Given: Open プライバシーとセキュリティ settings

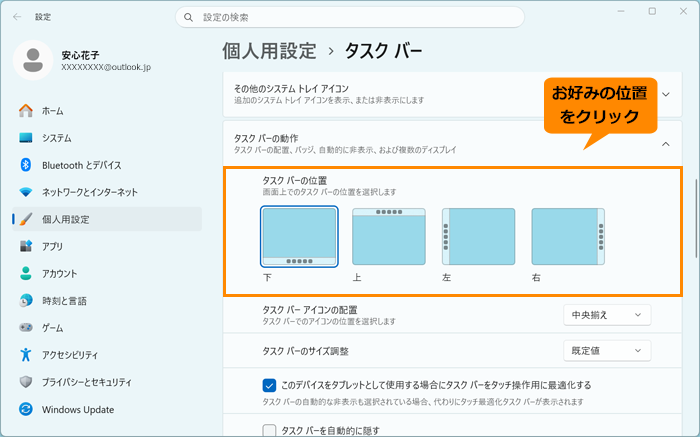Looking at the screenshot, I should (107, 382).
